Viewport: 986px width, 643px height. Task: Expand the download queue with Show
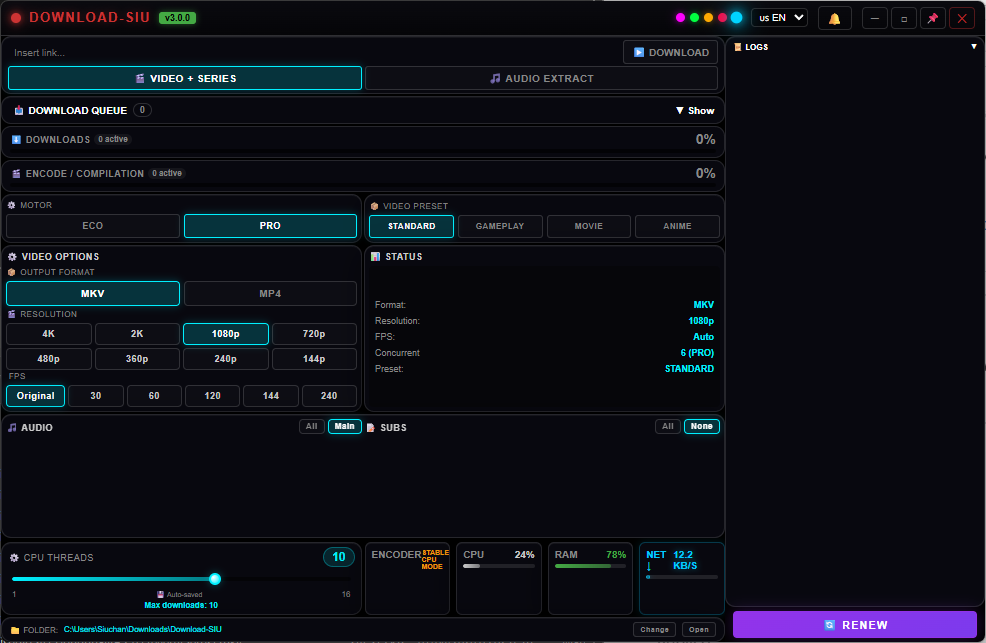(x=695, y=111)
